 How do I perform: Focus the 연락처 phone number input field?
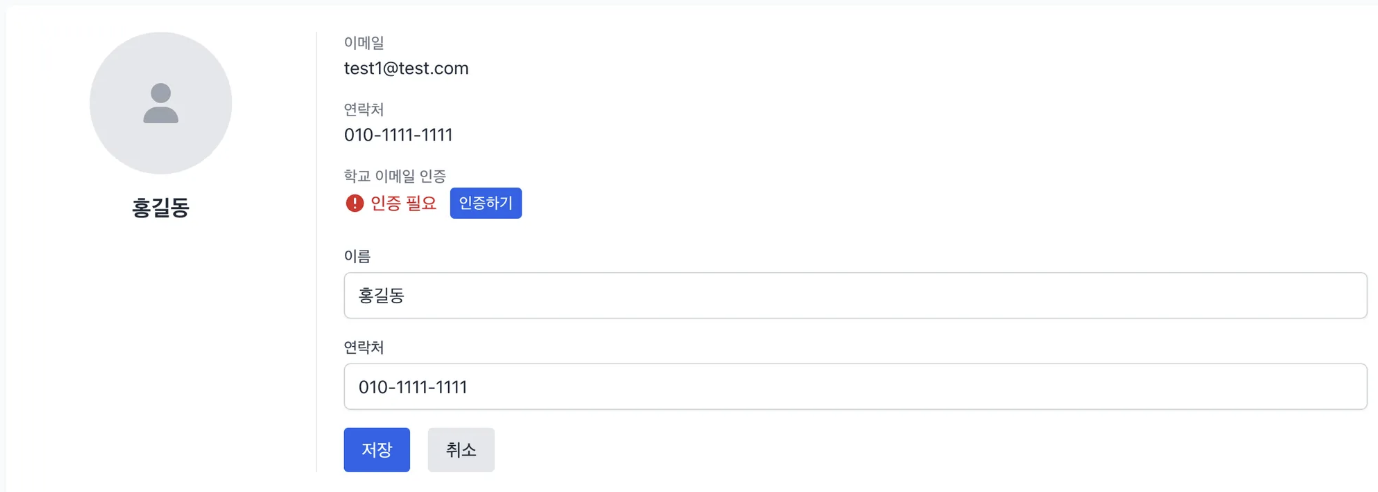pos(855,387)
